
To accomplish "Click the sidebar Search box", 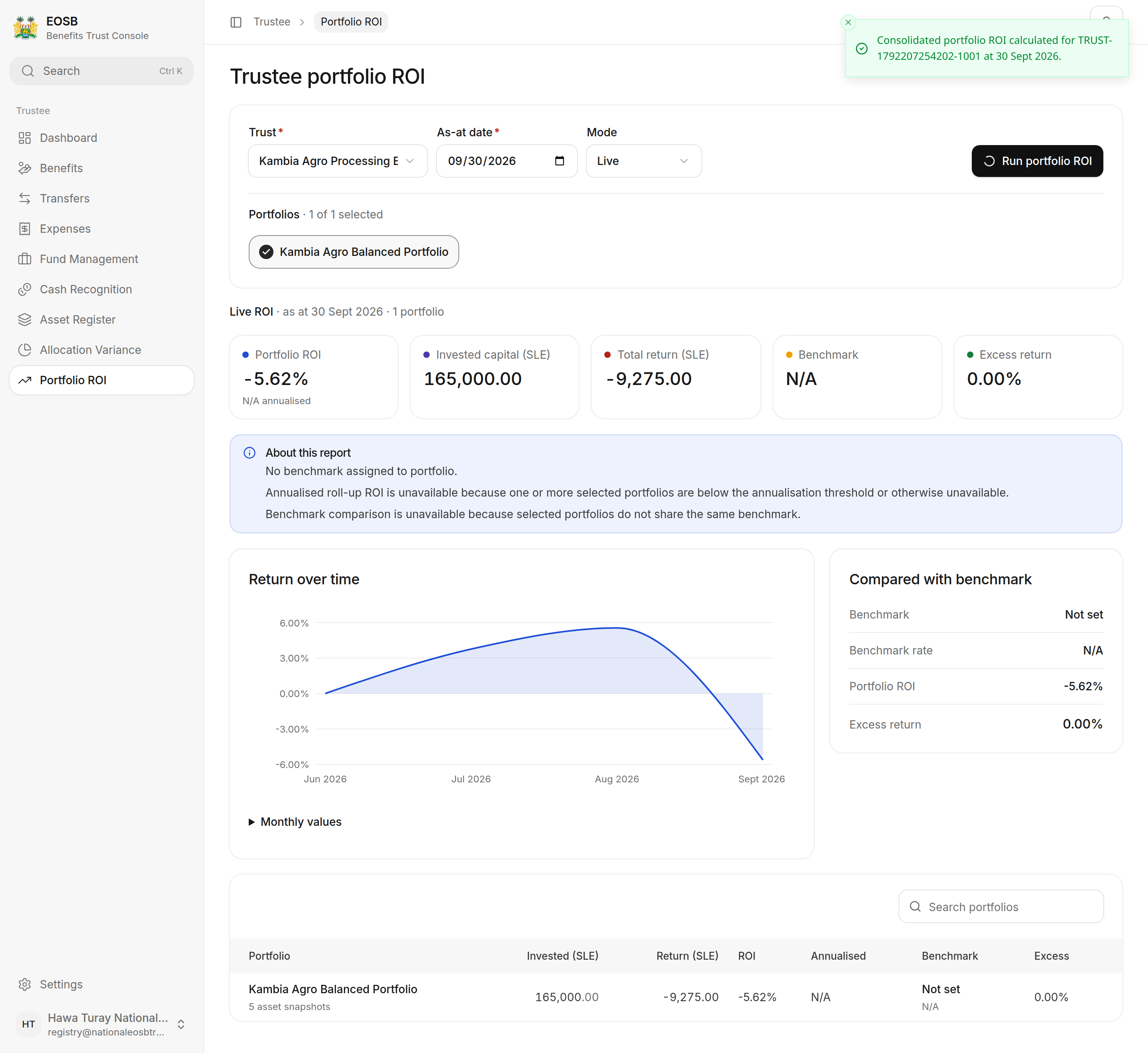I will click(101, 71).
